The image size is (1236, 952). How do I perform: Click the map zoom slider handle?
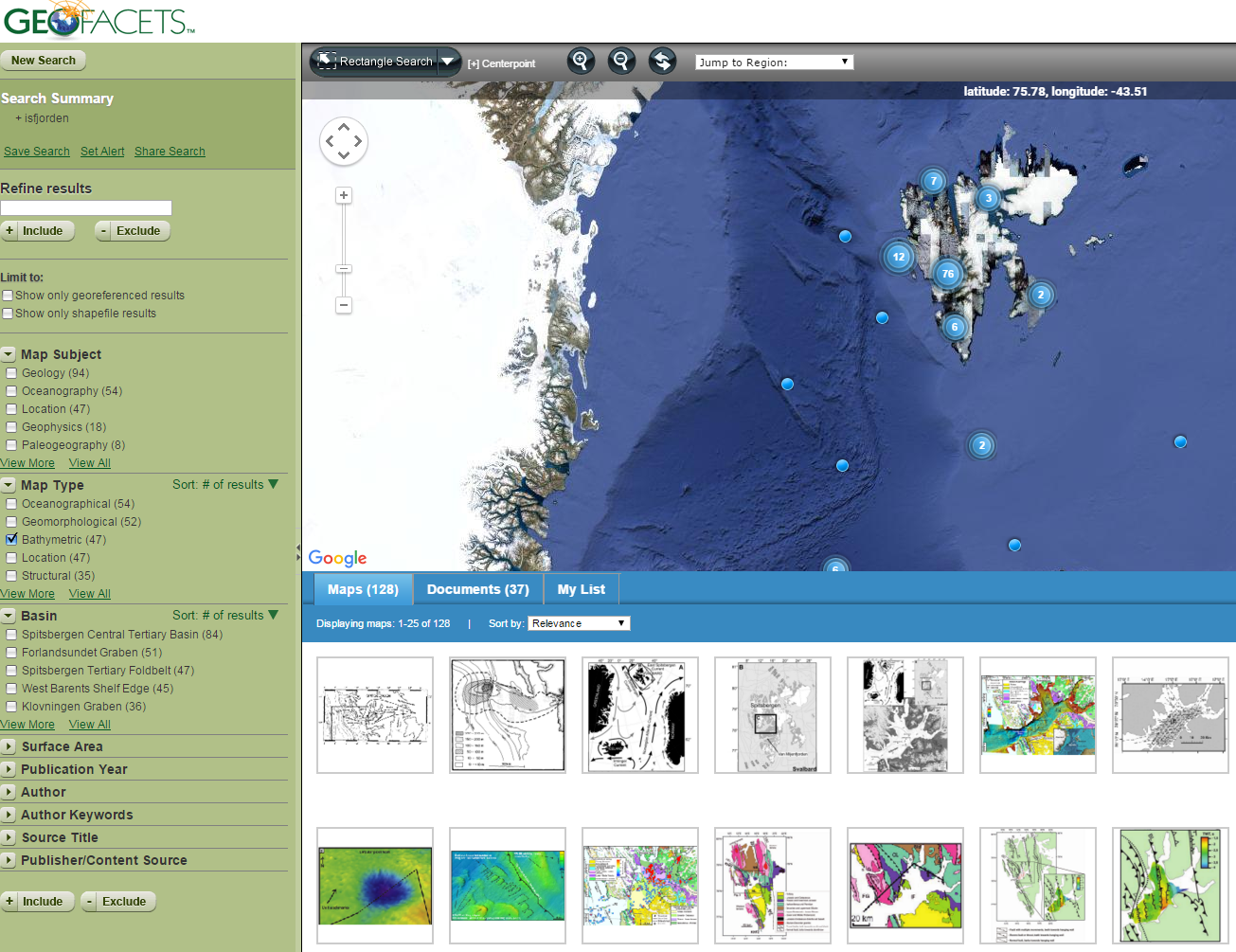pos(344,269)
